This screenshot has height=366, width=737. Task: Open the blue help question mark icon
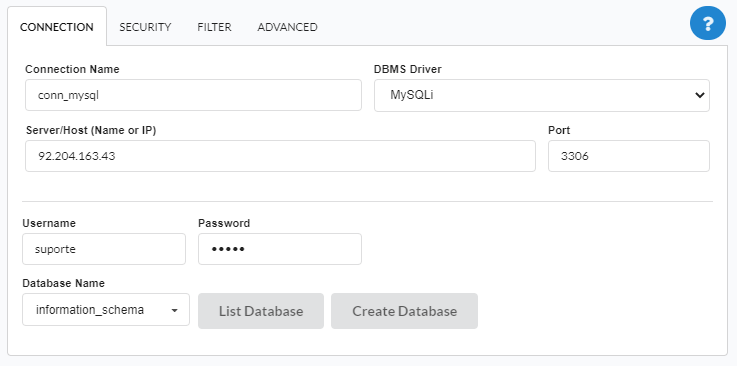[708, 23]
